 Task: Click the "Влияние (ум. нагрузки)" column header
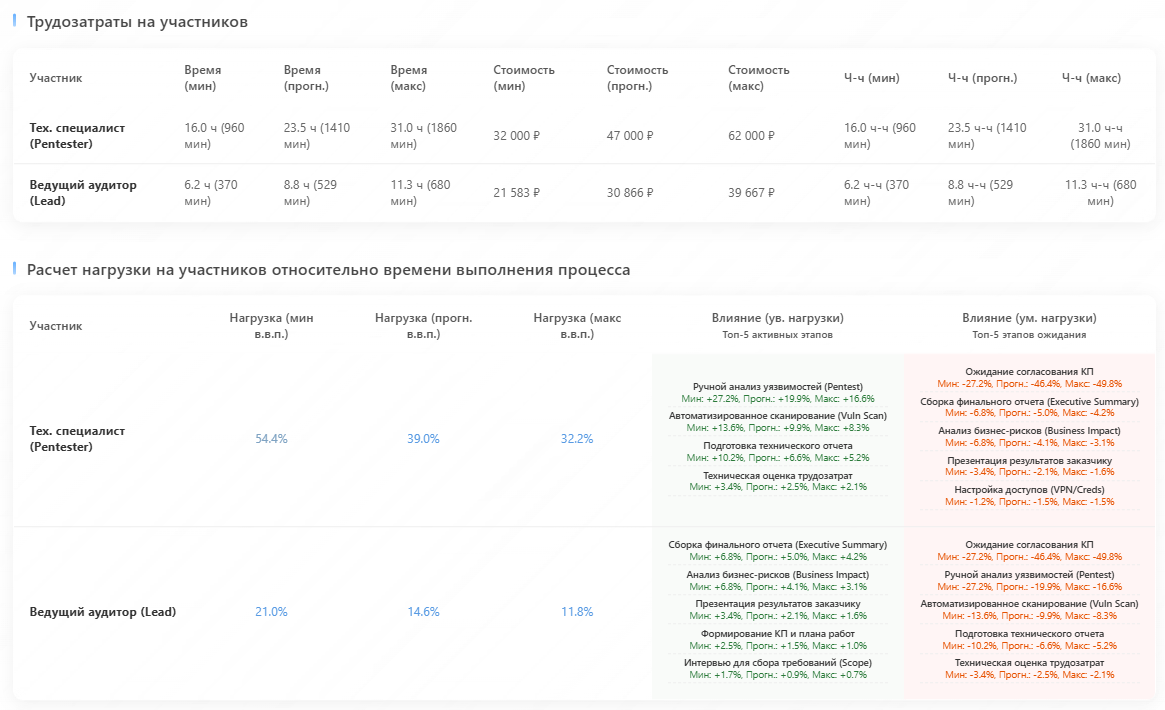[x=1029, y=318]
